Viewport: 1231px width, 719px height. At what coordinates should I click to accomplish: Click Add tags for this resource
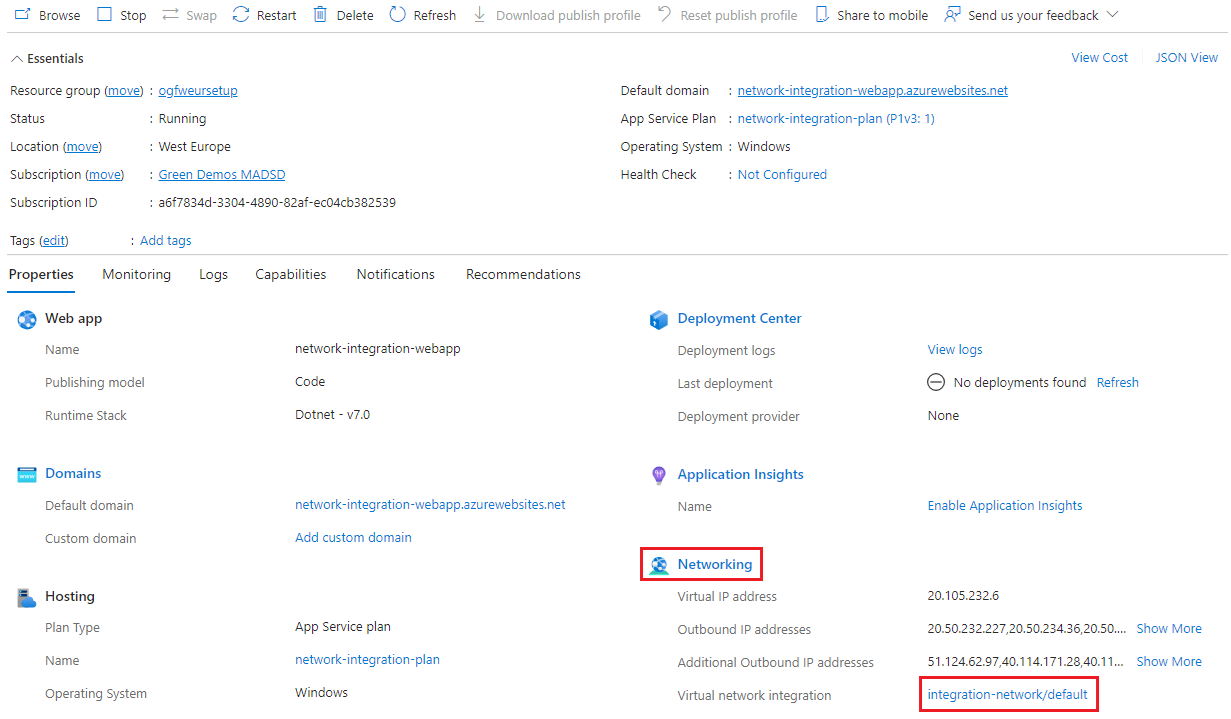coord(164,240)
